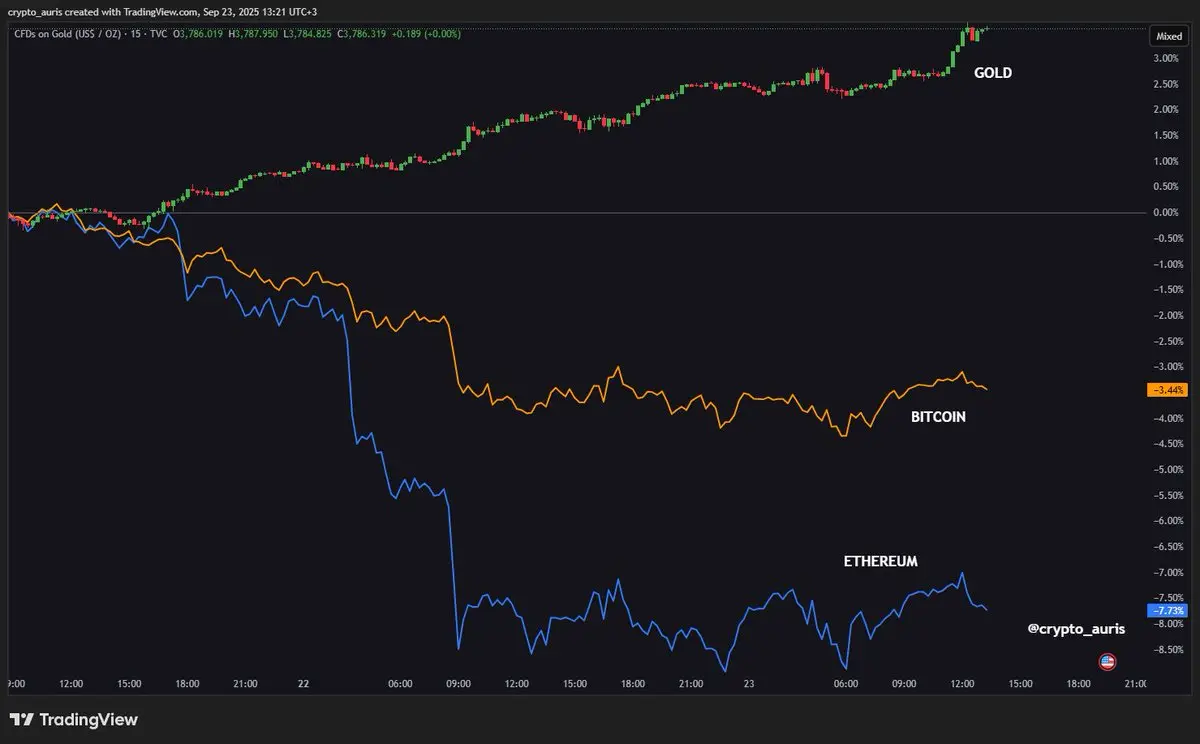Click the Mixed scale mode button
Image resolution: width=1200 pixels, height=744 pixels.
pos(1169,36)
